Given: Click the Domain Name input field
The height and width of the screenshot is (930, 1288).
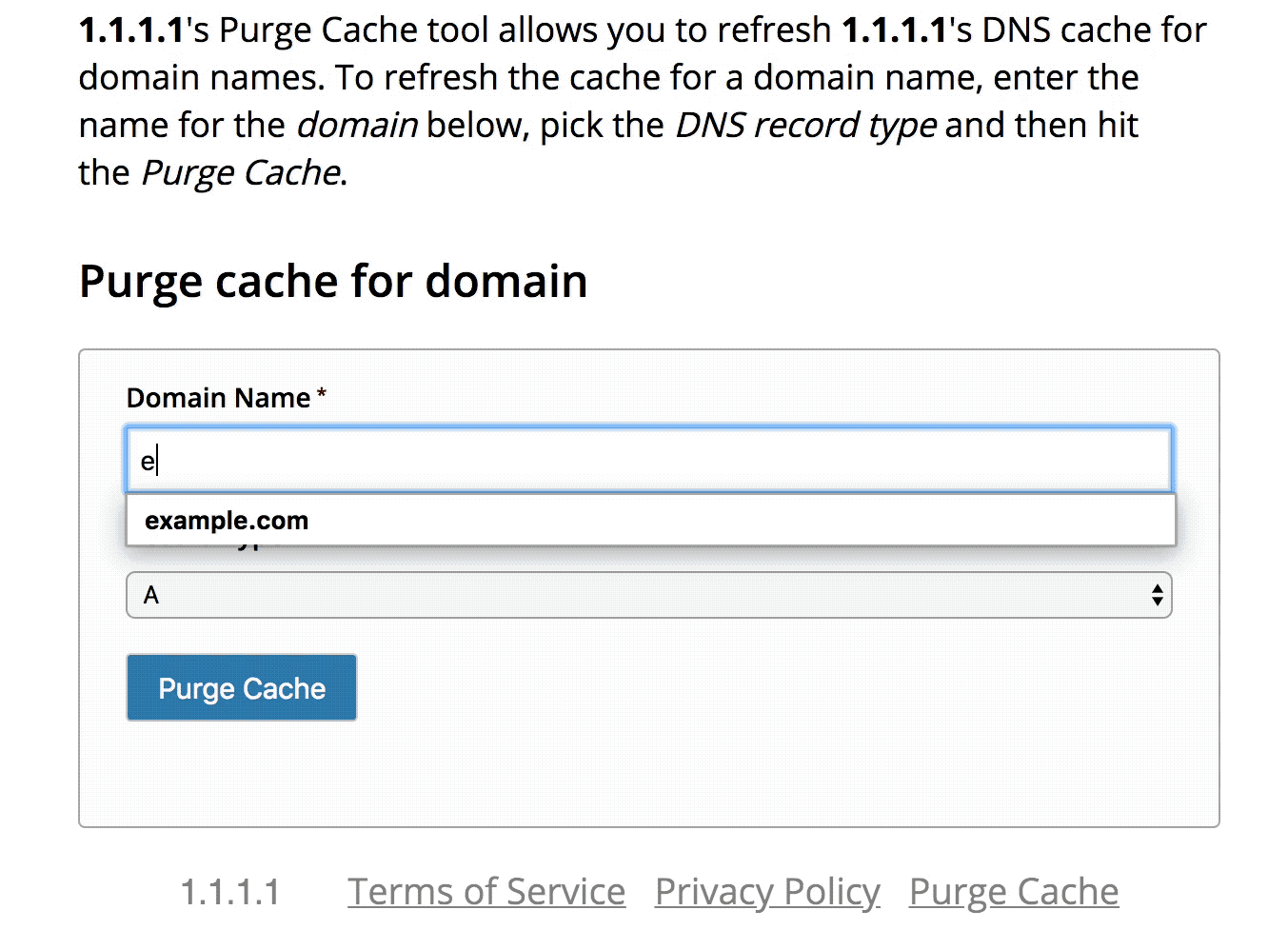Looking at the screenshot, I should pos(648,460).
